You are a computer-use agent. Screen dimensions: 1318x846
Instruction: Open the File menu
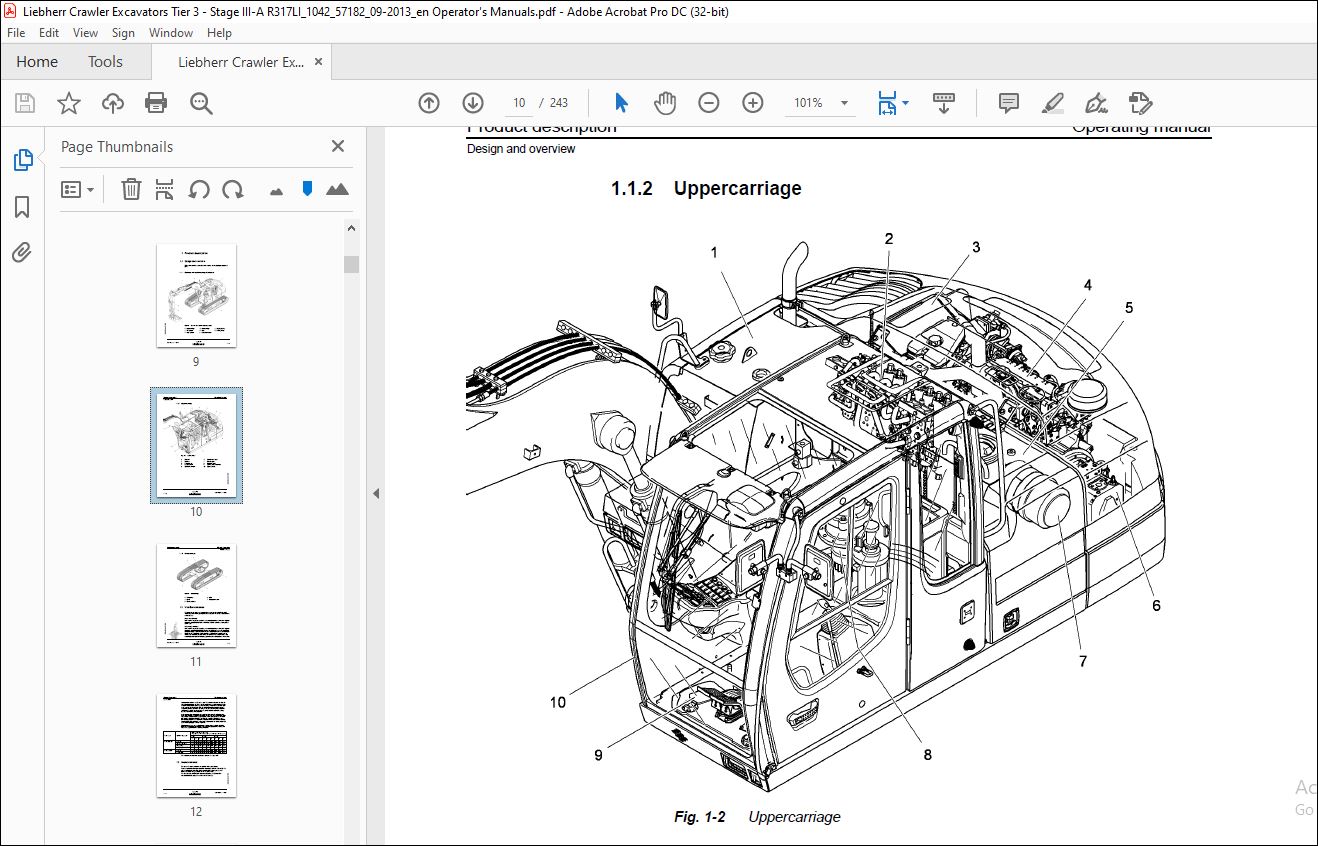15,33
